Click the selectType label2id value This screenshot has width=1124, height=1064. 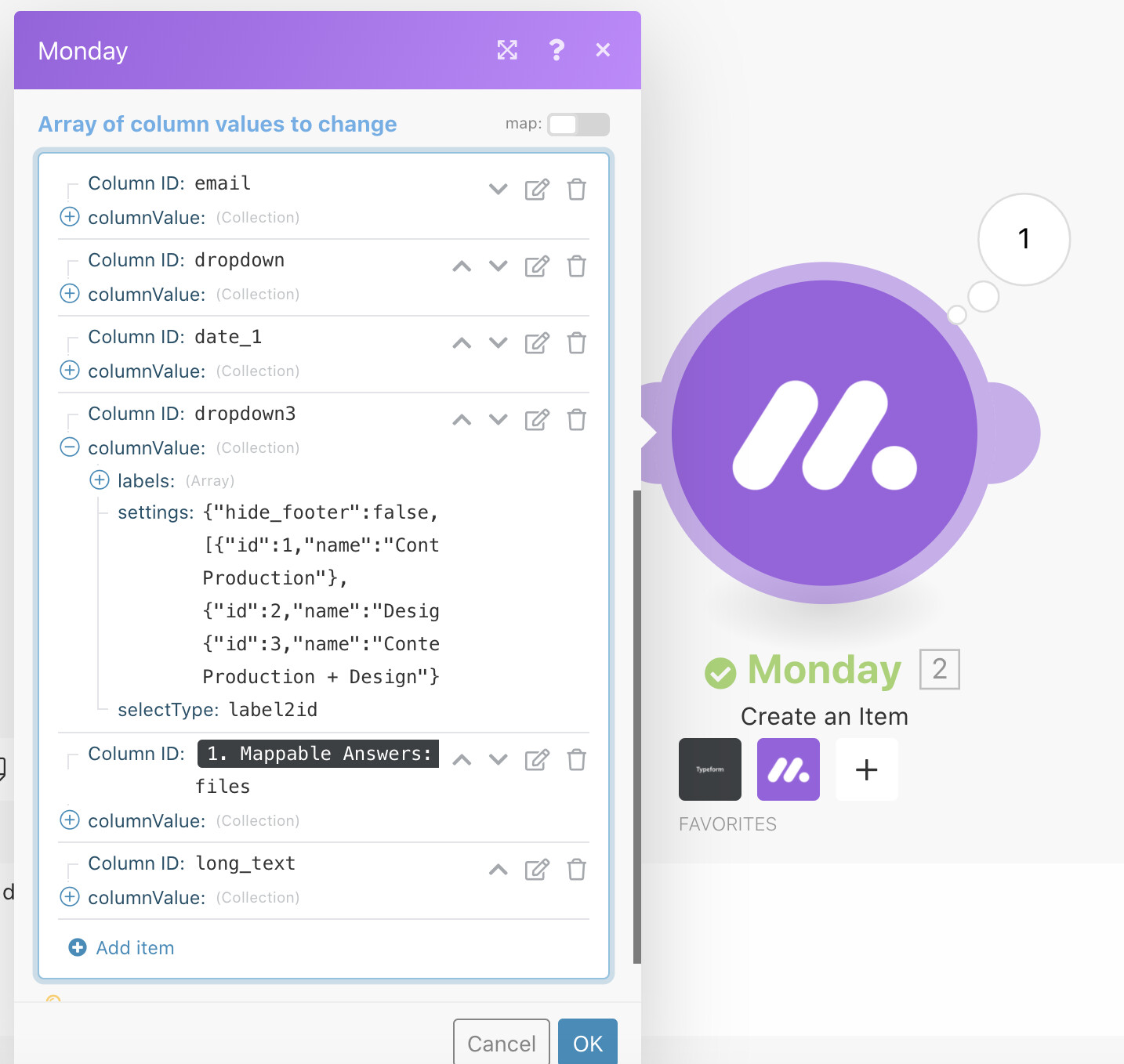(x=273, y=710)
